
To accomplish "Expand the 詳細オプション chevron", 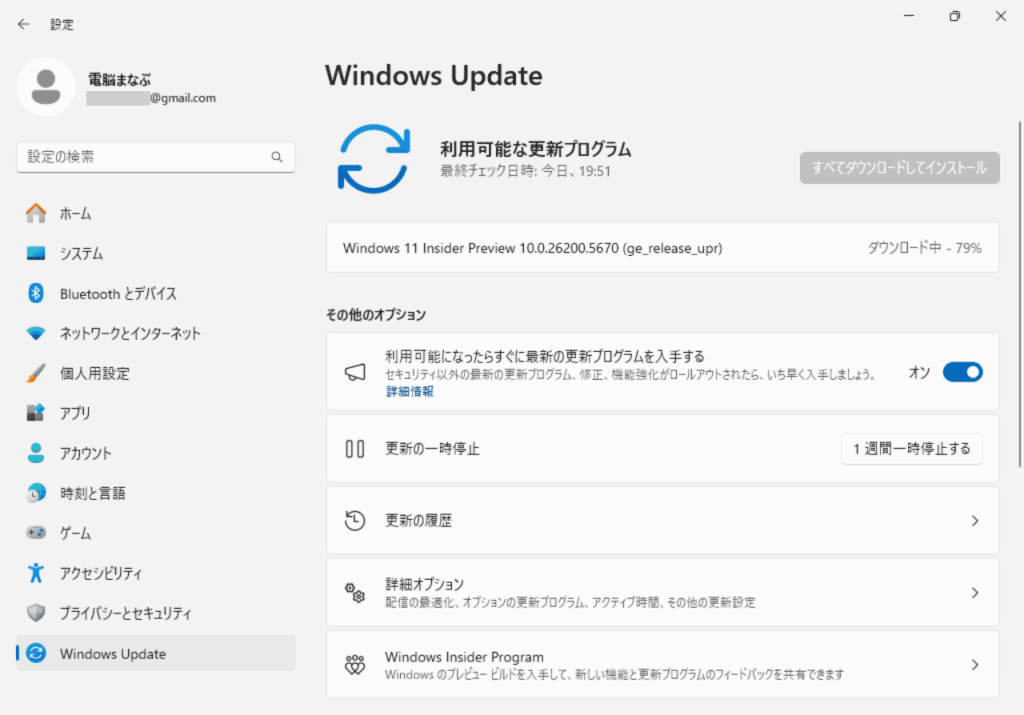I will click(x=975, y=592).
